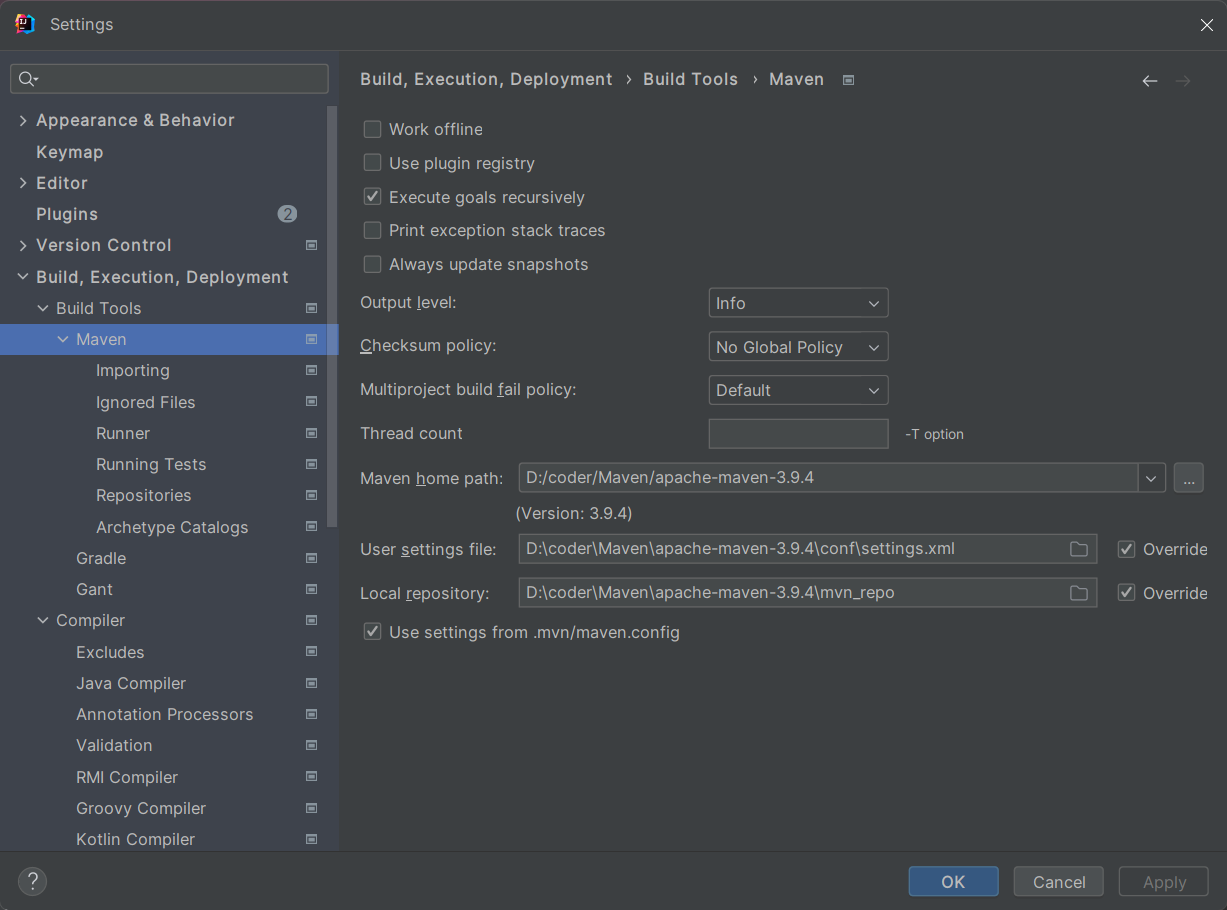
Task: Click the project-level icon beside Version Control
Action: pyautogui.click(x=311, y=245)
